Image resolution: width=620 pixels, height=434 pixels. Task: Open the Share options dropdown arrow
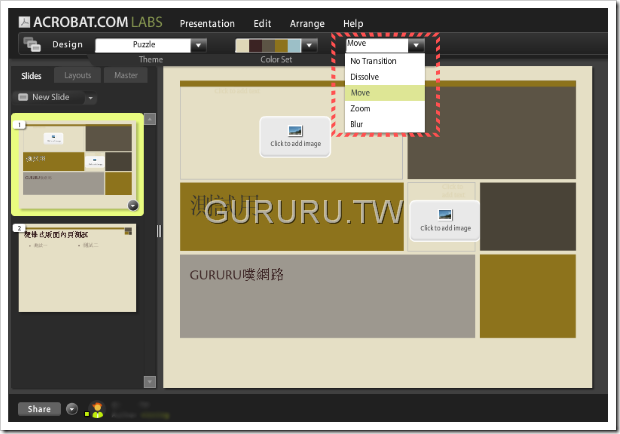point(72,409)
